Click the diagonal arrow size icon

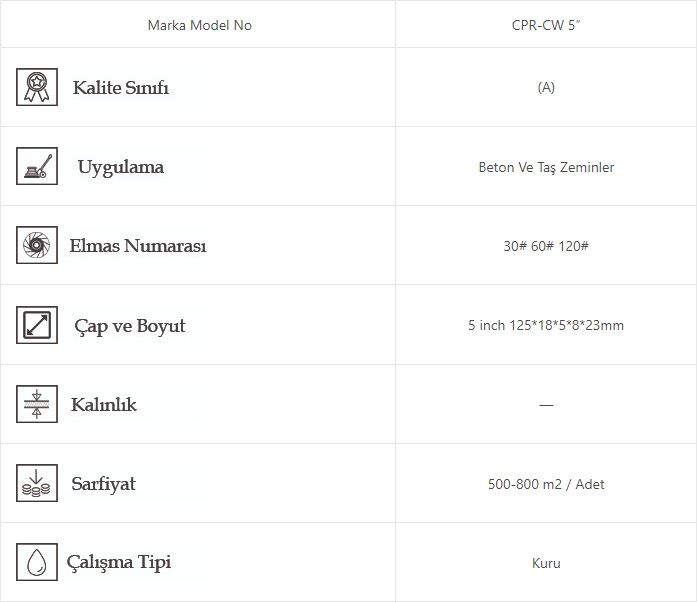coord(37,325)
